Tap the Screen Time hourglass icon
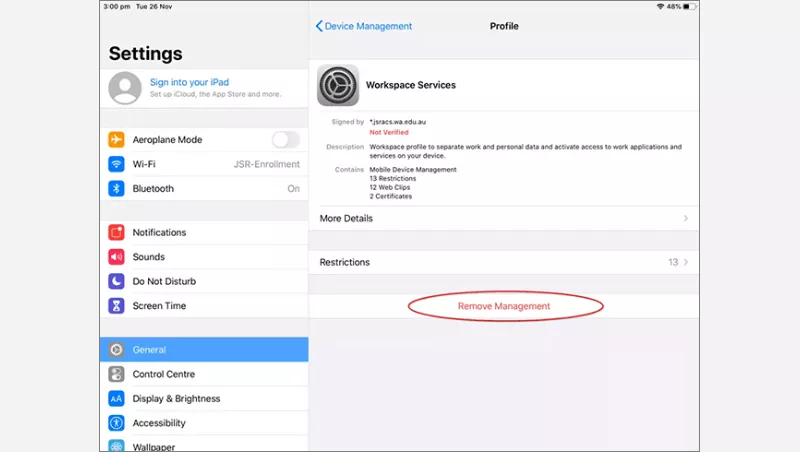The image size is (800, 452). (116, 306)
